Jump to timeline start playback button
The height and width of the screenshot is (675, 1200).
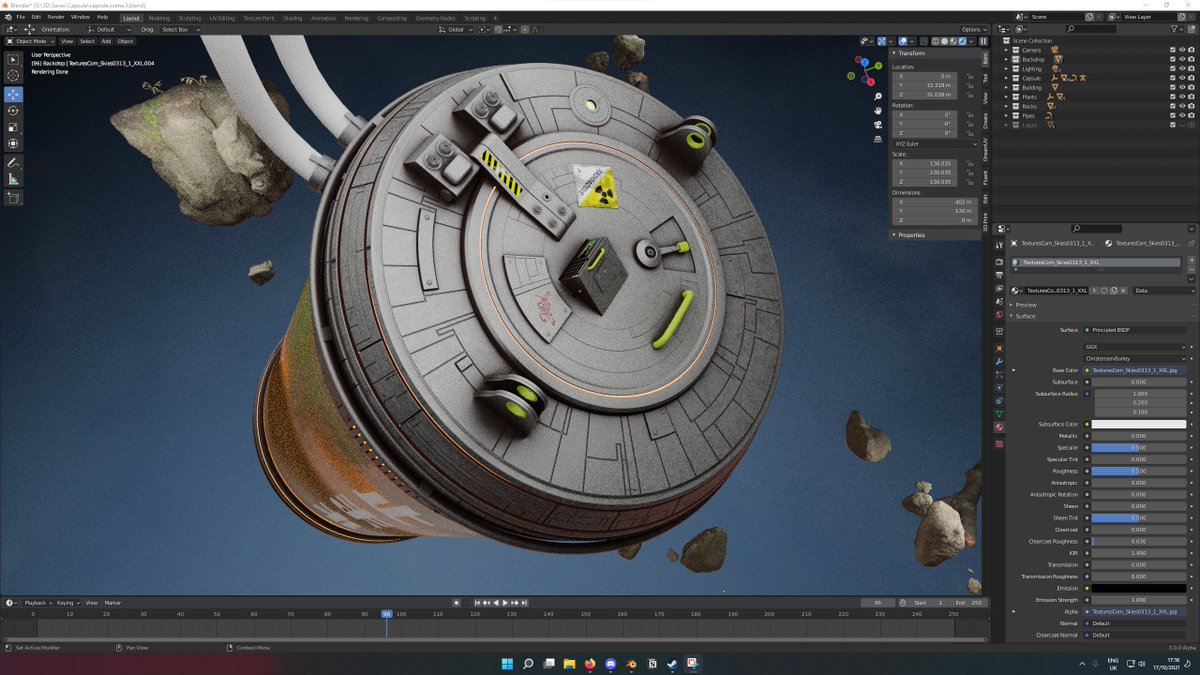pyautogui.click(x=478, y=602)
